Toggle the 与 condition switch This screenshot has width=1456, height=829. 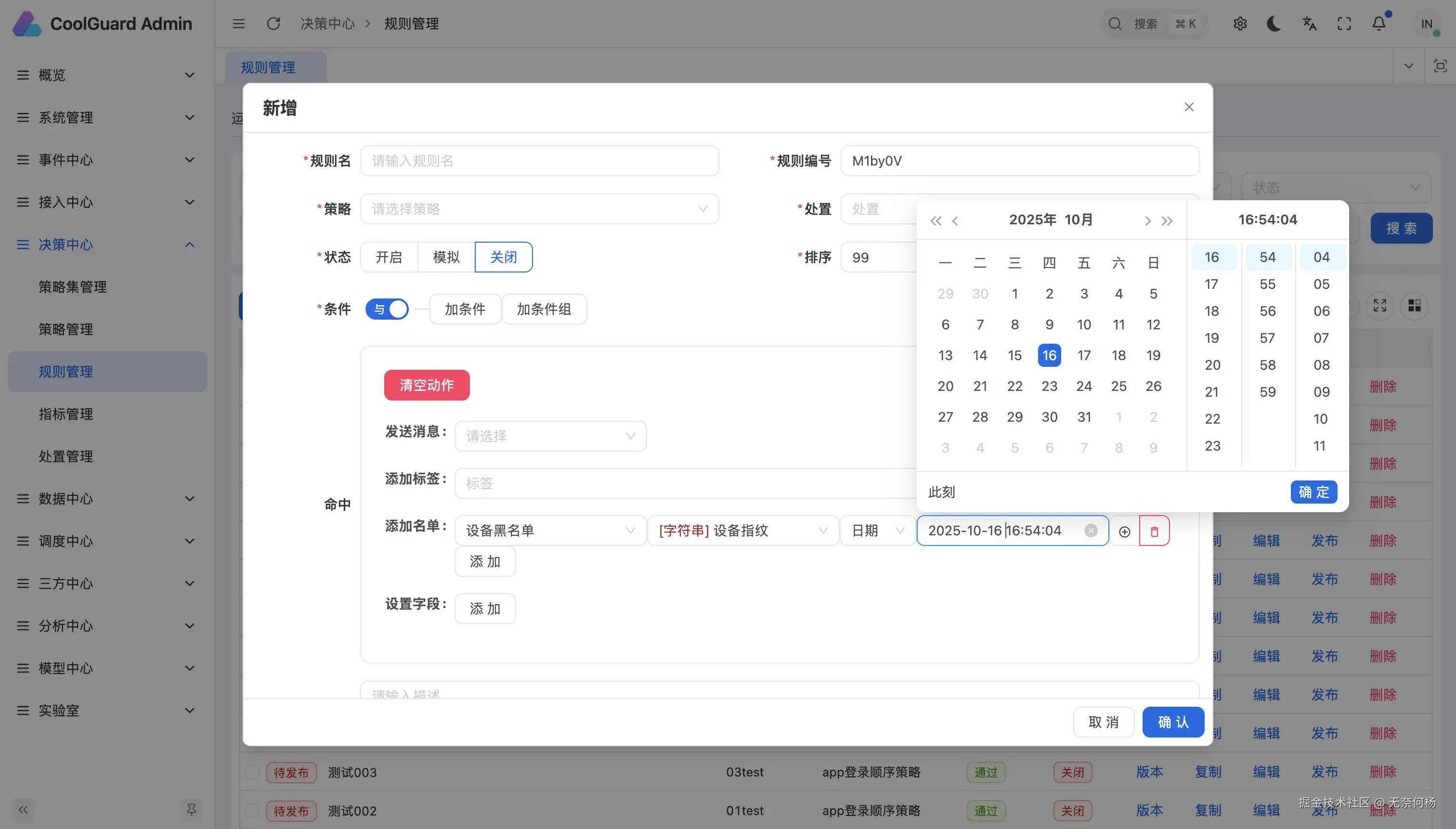[x=387, y=309]
